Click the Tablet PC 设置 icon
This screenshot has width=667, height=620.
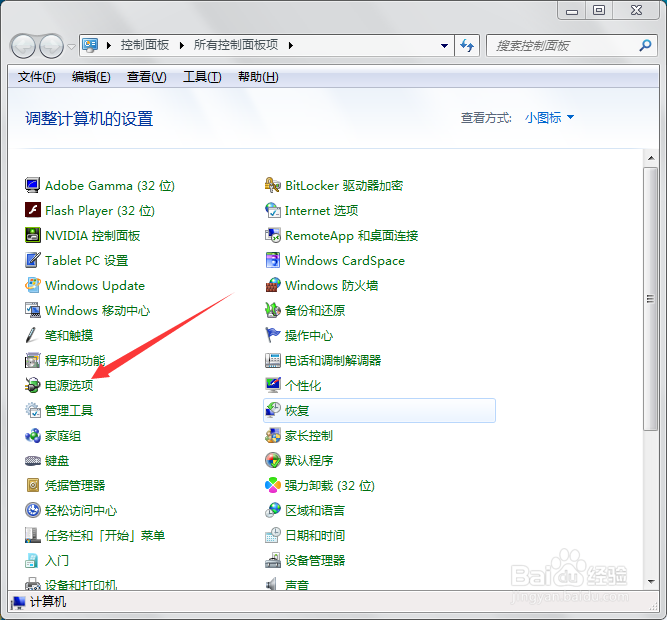[x=32, y=260]
